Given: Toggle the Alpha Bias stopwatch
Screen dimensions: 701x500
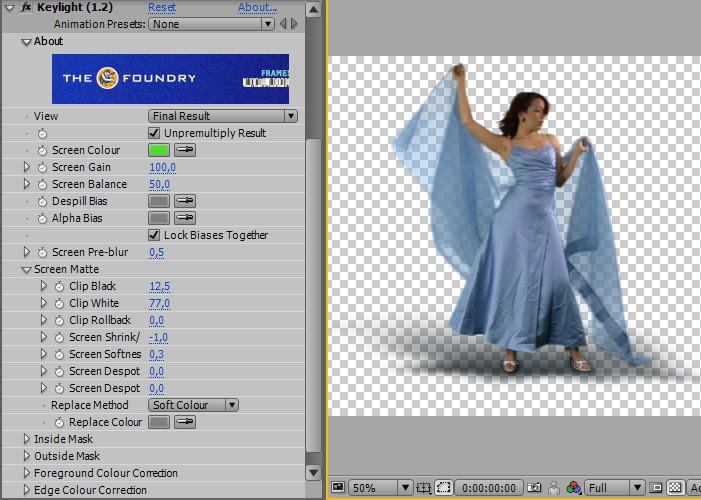Looking at the screenshot, I should pyautogui.click(x=42, y=218).
